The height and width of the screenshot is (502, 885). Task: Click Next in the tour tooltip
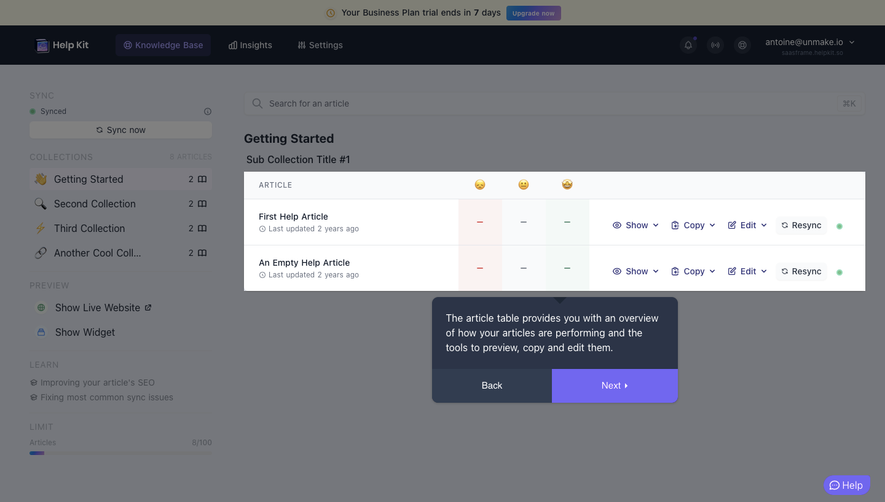coord(615,386)
